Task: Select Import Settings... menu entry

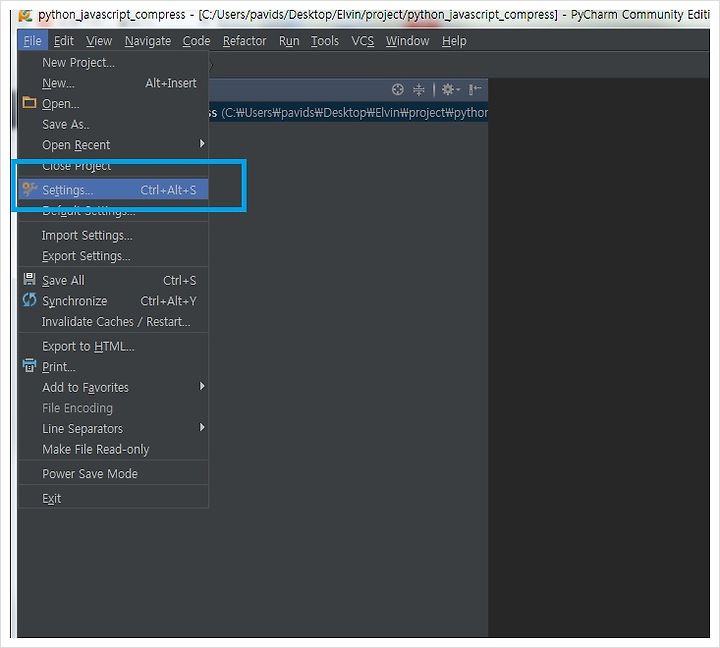Action: pos(113,235)
